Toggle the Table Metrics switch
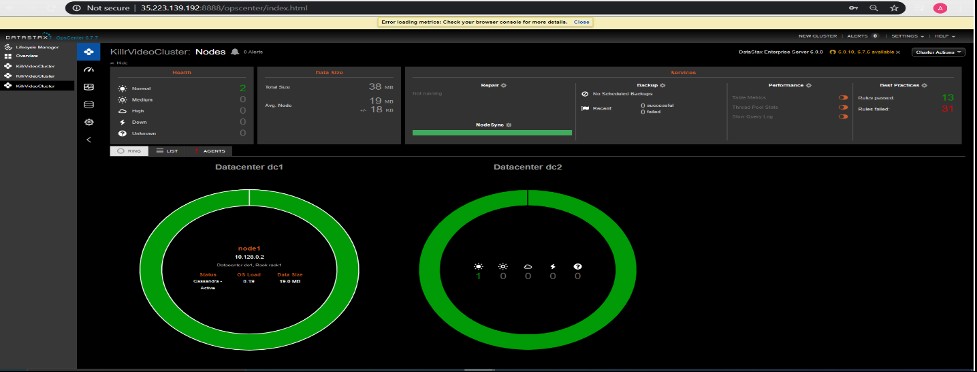This screenshot has height=372, width=977. click(843, 97)
